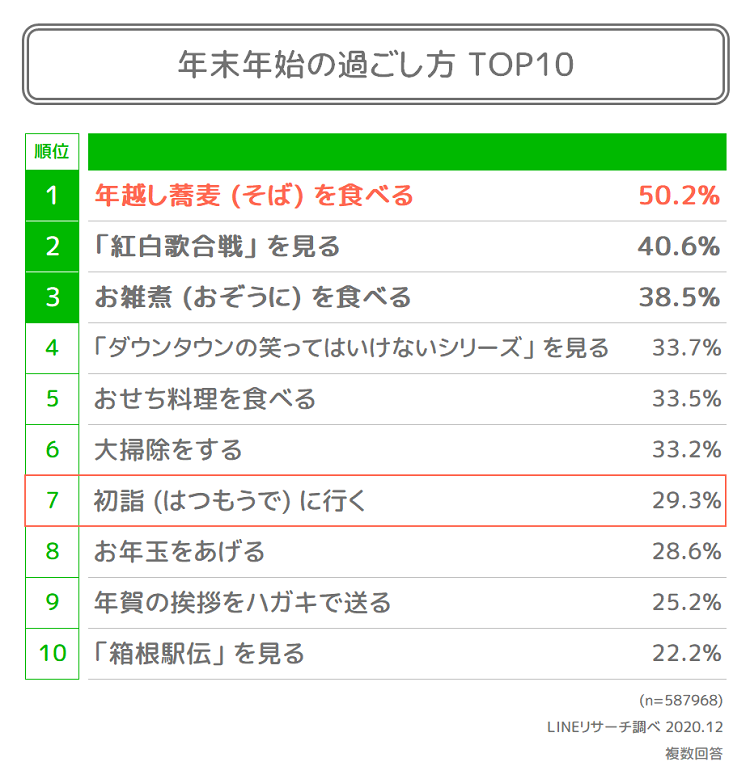This screenshot has width=750, height=779.
Task: Select the 年越し蕎麦 (そば) を食べる text
Action: pyautogui.click(x=254, y=196)
